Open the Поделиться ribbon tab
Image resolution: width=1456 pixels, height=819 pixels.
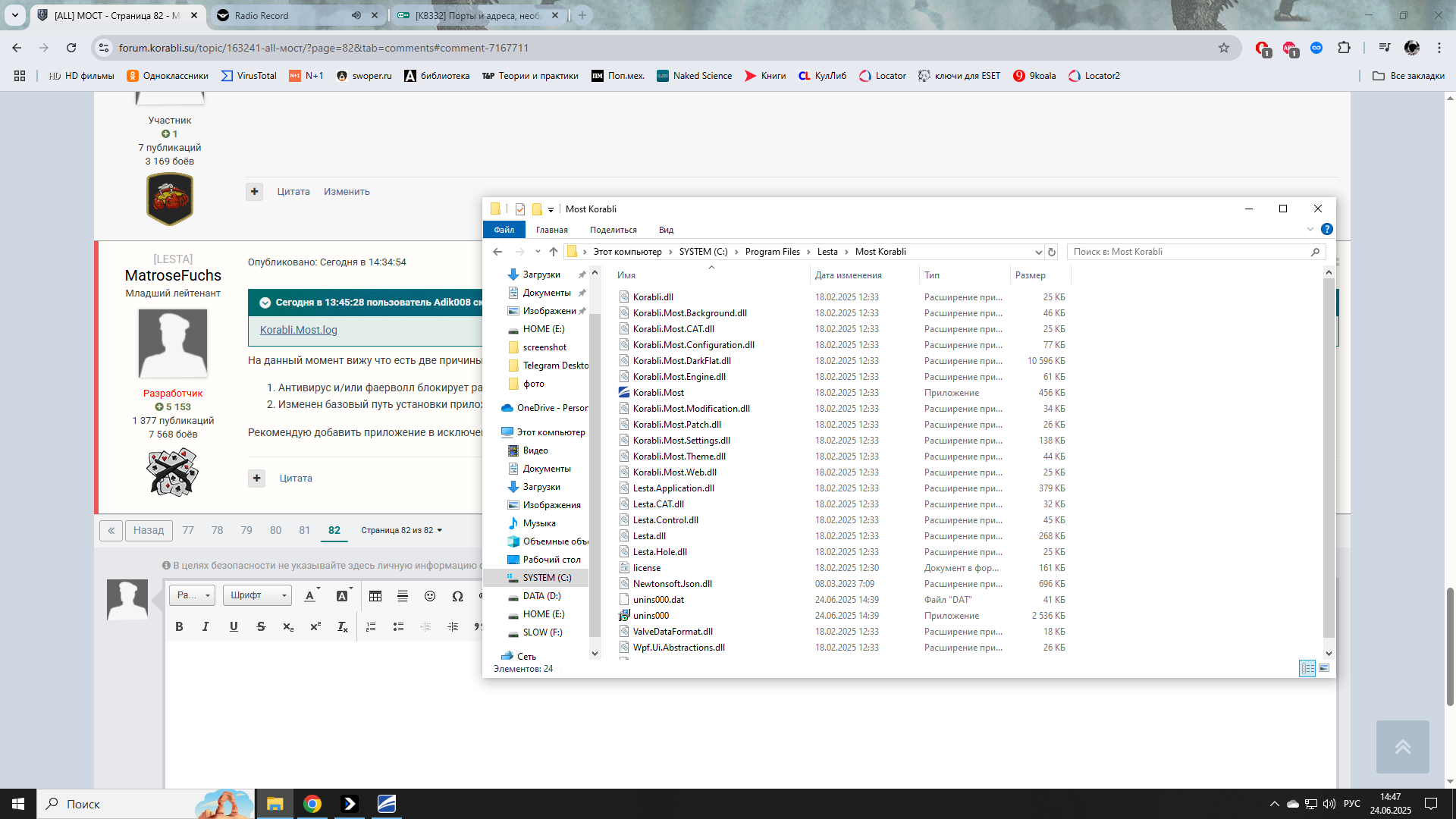[613, 230]
